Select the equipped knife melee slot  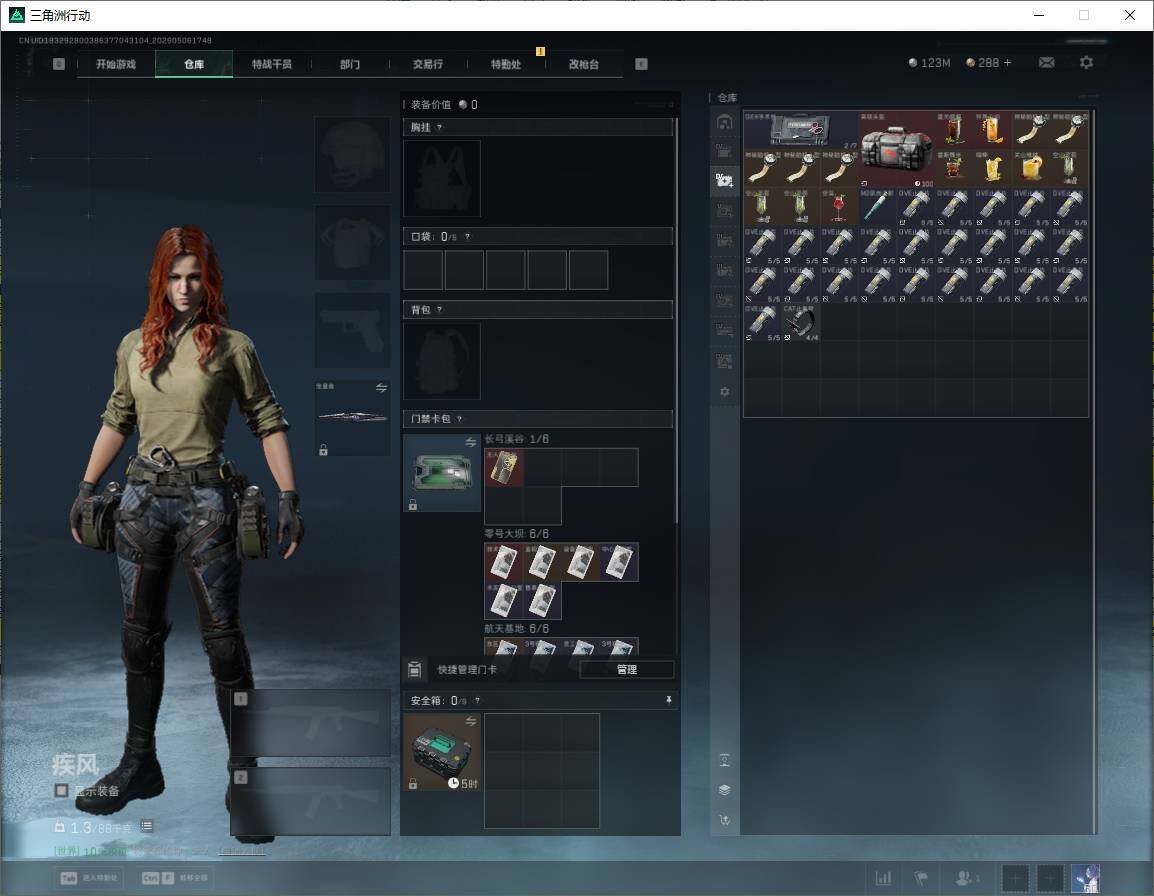(353, 417)
